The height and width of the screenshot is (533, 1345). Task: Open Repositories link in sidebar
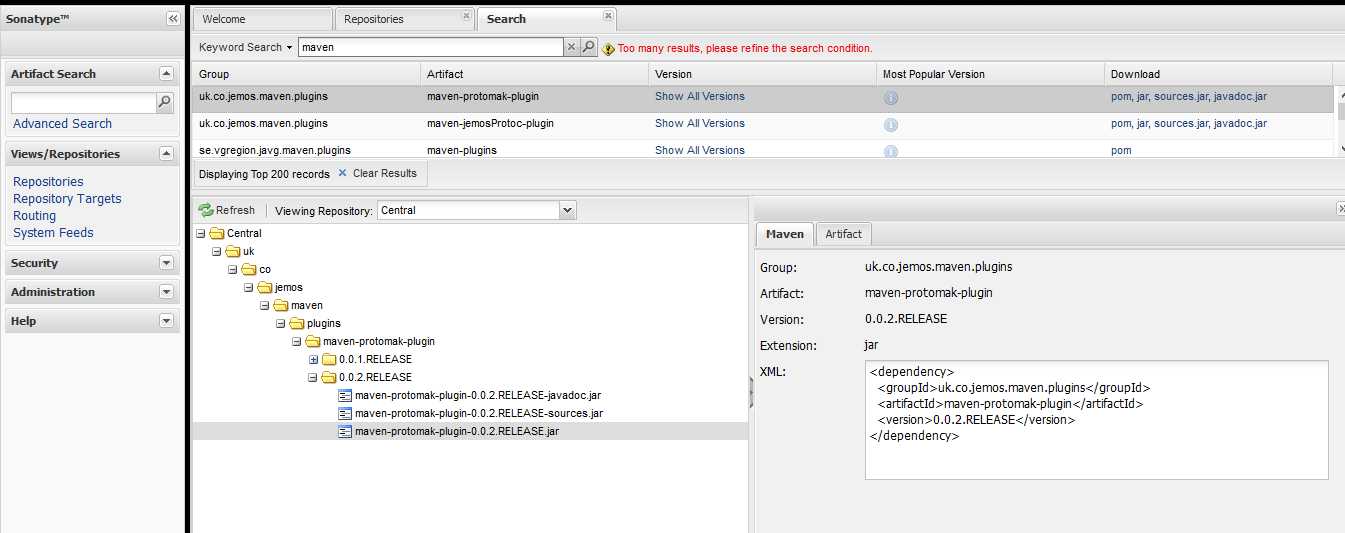click(48, 182)
